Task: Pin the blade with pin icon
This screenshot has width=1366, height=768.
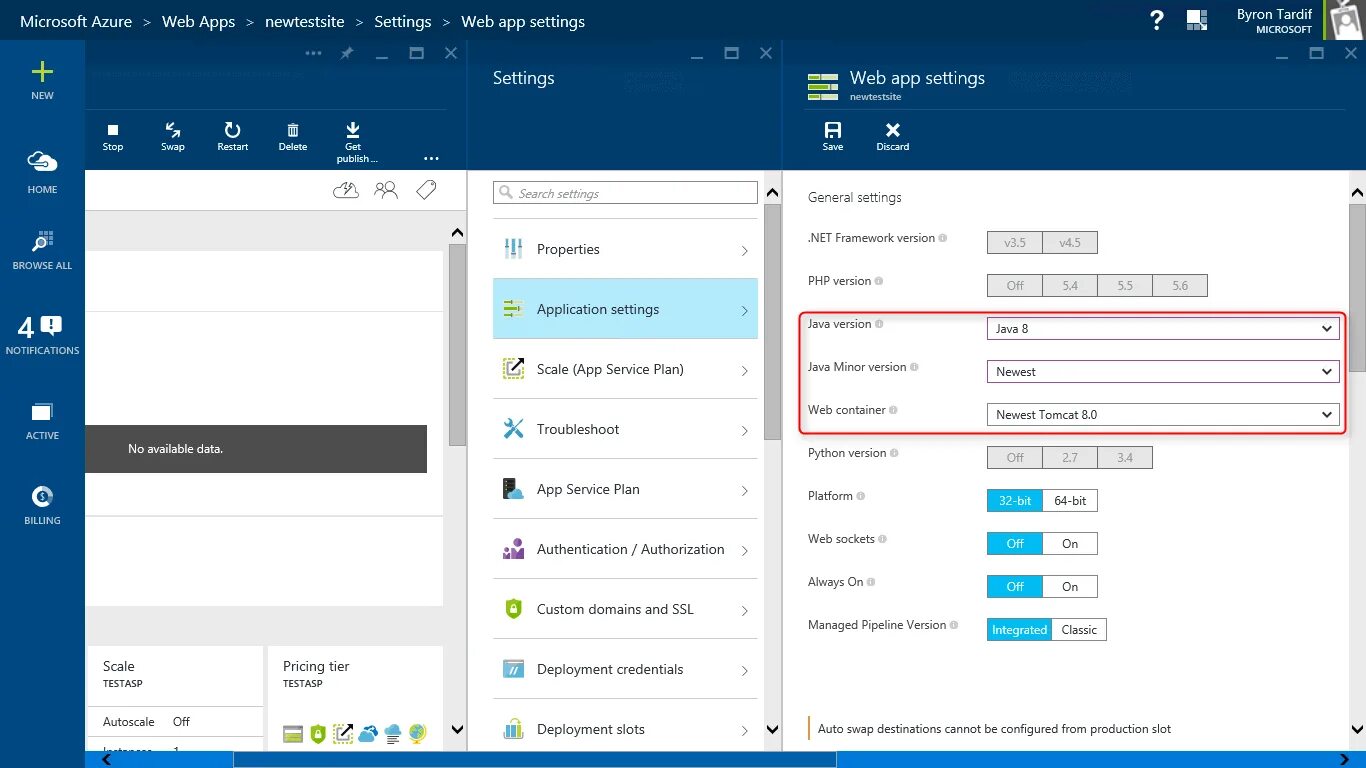Action: pyautogui.click(x=347, y=53)
